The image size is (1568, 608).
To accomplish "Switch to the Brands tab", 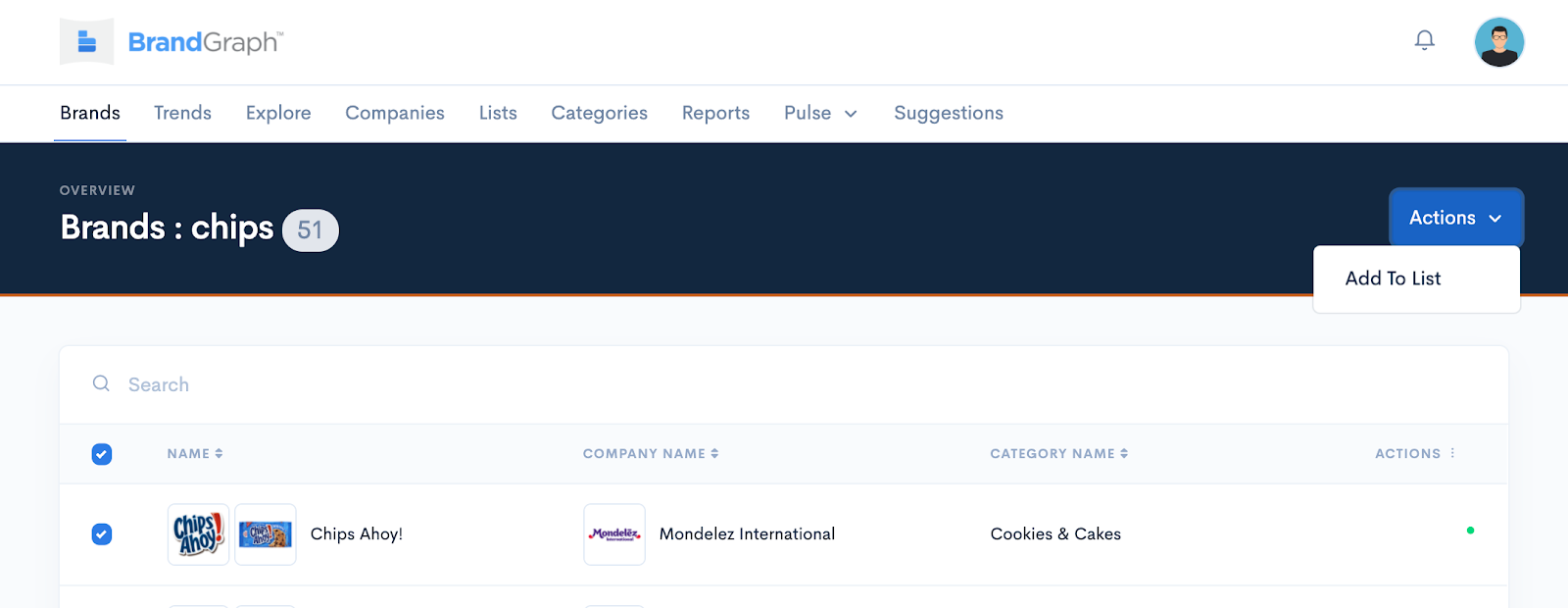I will pos(90,113).
